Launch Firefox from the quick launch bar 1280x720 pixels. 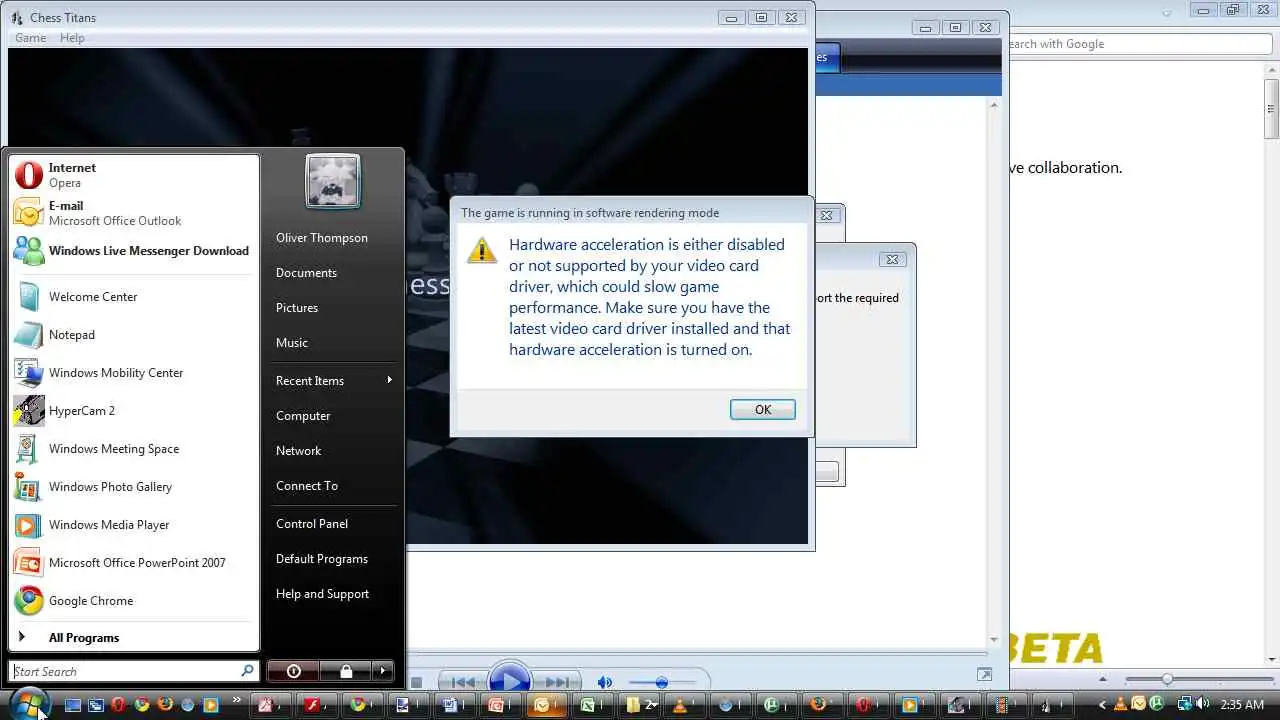[165, 704]
